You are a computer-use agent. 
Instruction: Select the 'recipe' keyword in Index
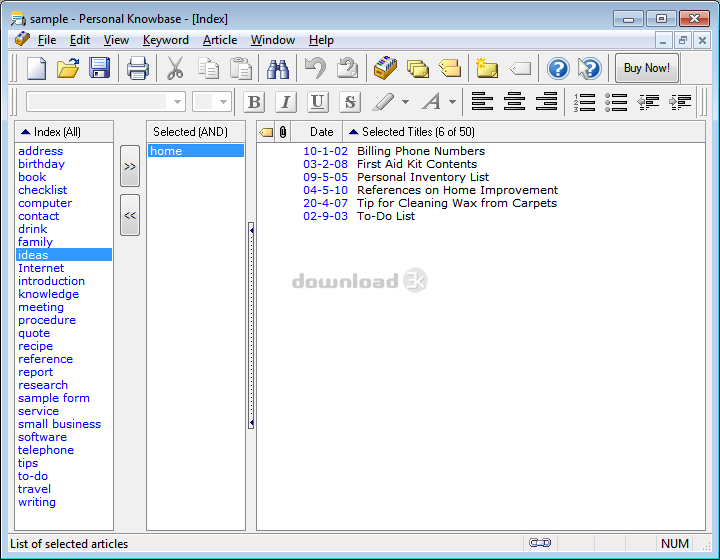36,346
